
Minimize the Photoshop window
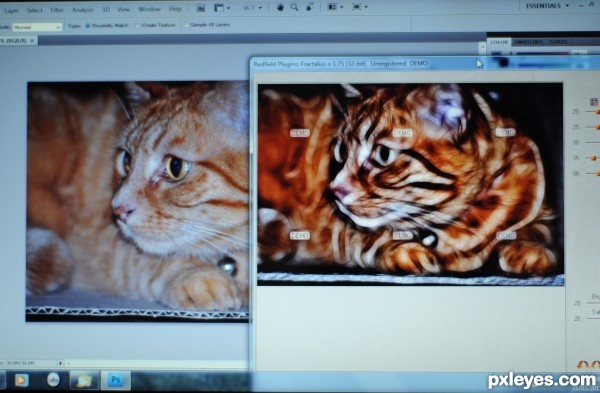pyautogui.click(x=581, y=5)
